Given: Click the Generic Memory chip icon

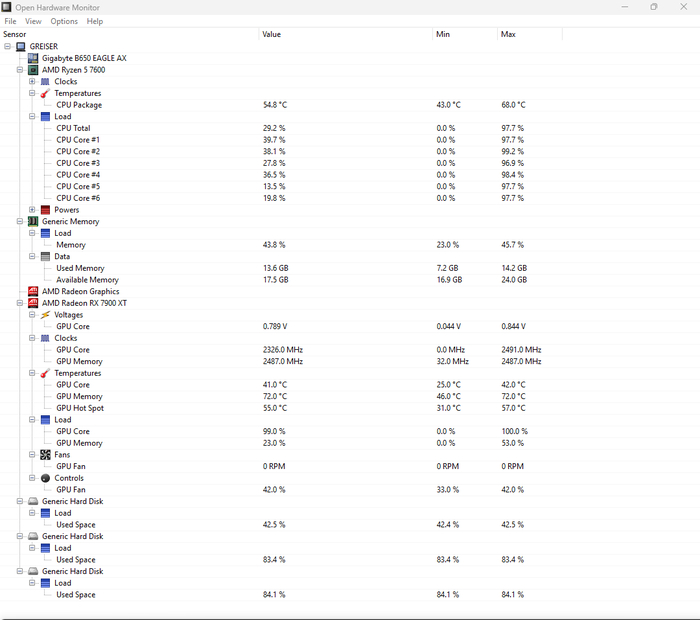Looking at the screenshot, I should point(33,221).
